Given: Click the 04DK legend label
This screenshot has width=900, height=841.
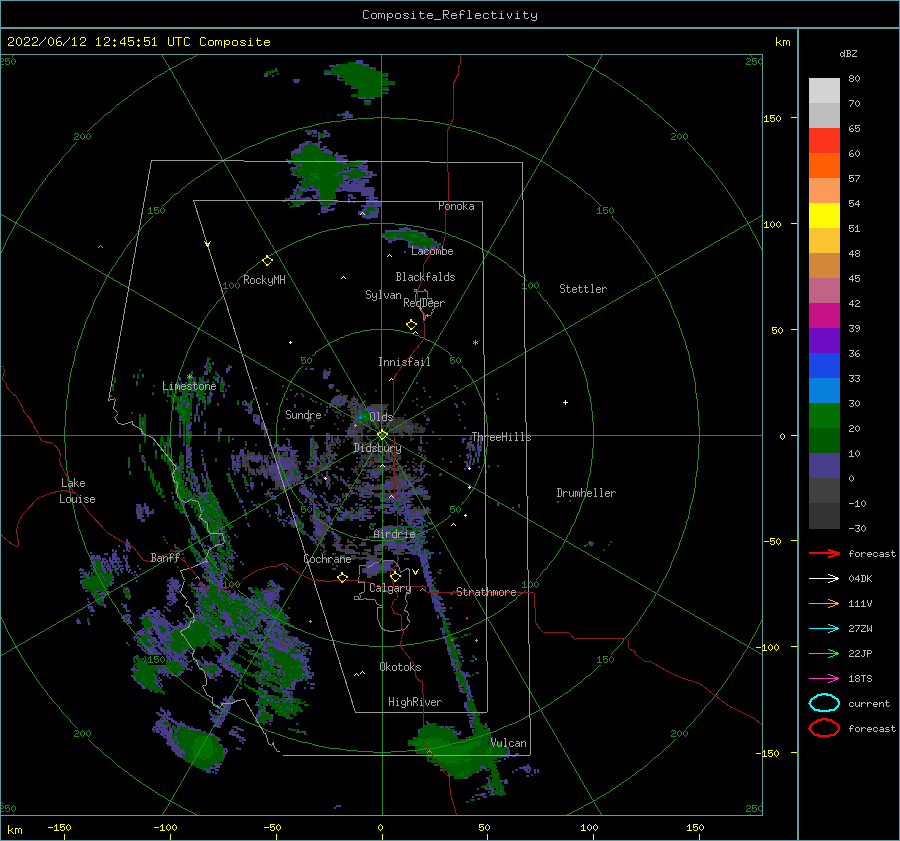Looking at the screenshot, I should click(860, 578).
